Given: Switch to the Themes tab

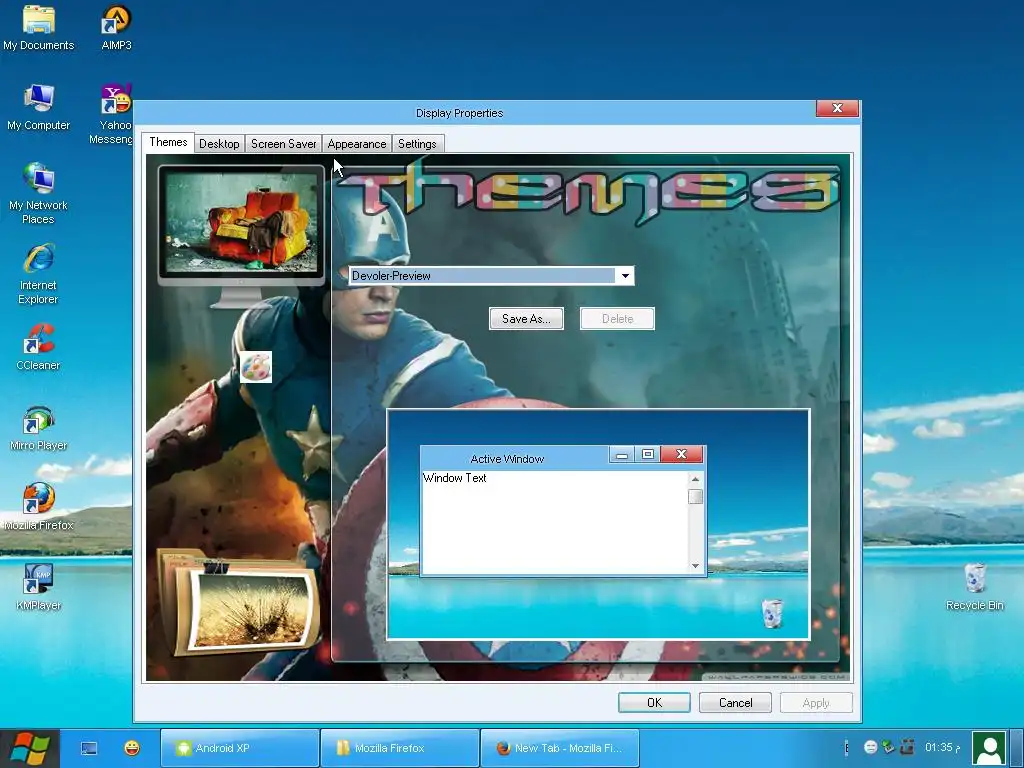Looking at the screenshot, I should [x=168, y=142].
